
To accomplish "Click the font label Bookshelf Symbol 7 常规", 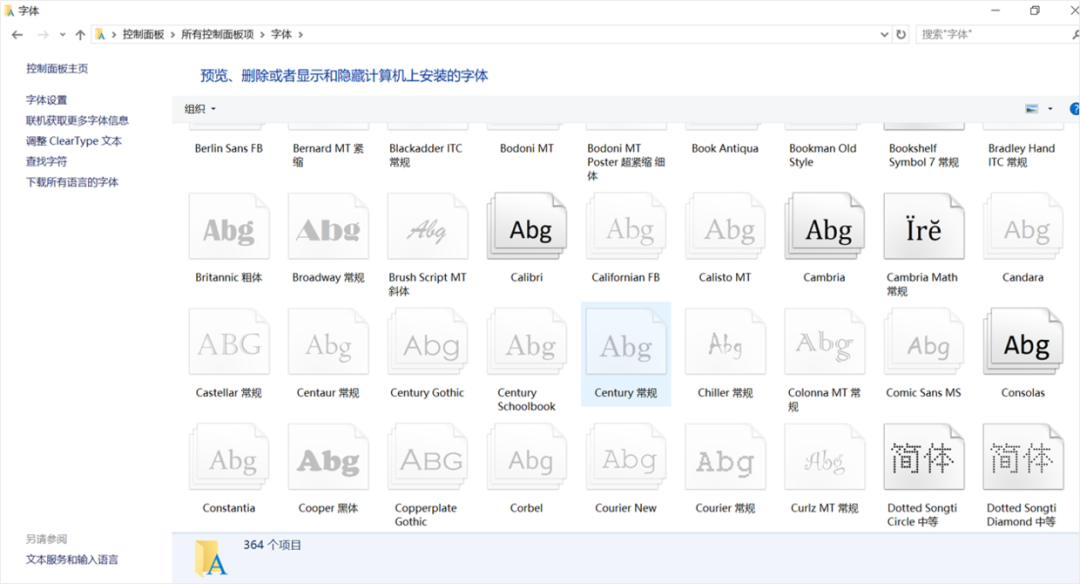I will pyautogui.click(x=924, y=155).
